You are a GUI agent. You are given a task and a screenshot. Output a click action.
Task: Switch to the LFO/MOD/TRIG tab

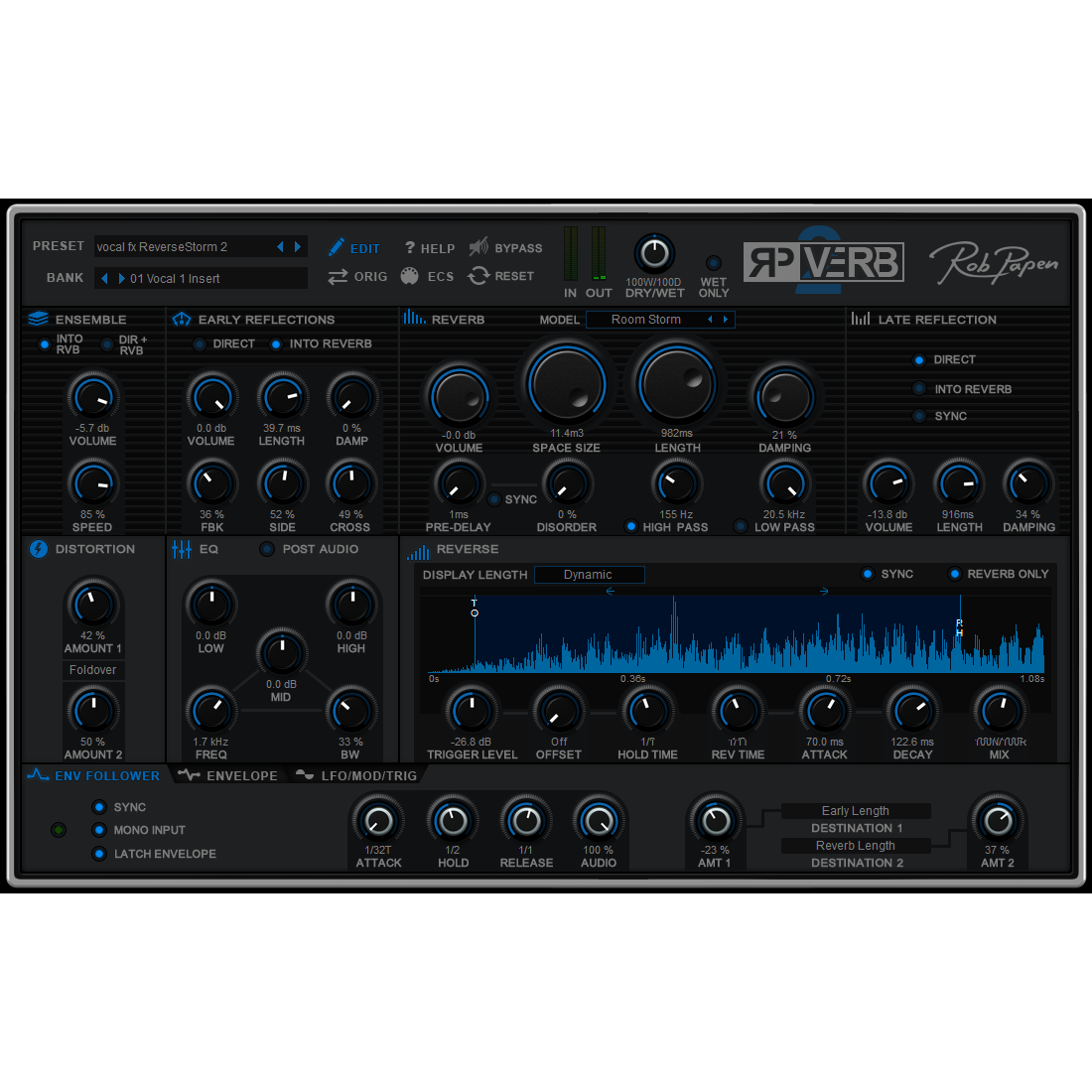(x=357, y=775)
